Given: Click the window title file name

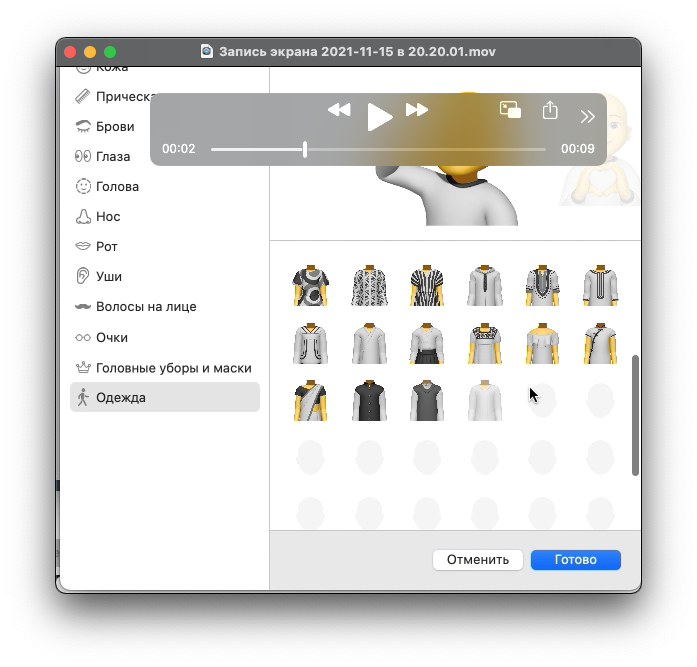Looking at the screenshot, I should (x=357, y=52).
